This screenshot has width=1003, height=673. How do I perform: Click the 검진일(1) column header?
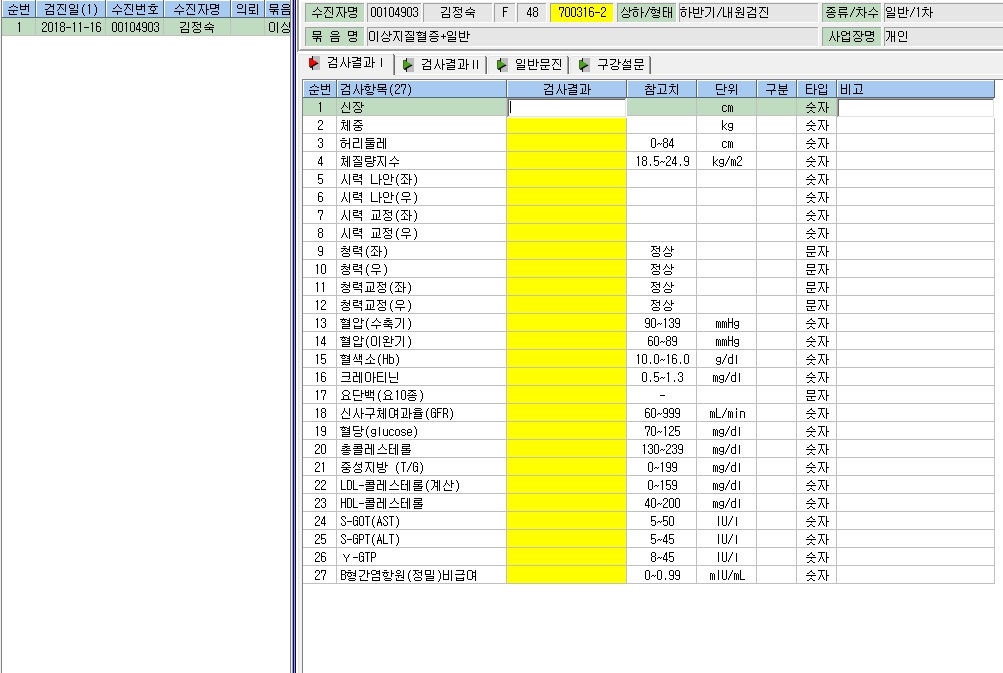click(71, 9)
